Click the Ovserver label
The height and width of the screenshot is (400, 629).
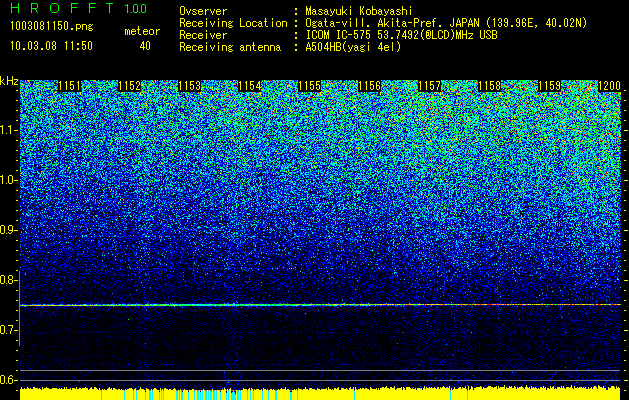coord(203,11)
